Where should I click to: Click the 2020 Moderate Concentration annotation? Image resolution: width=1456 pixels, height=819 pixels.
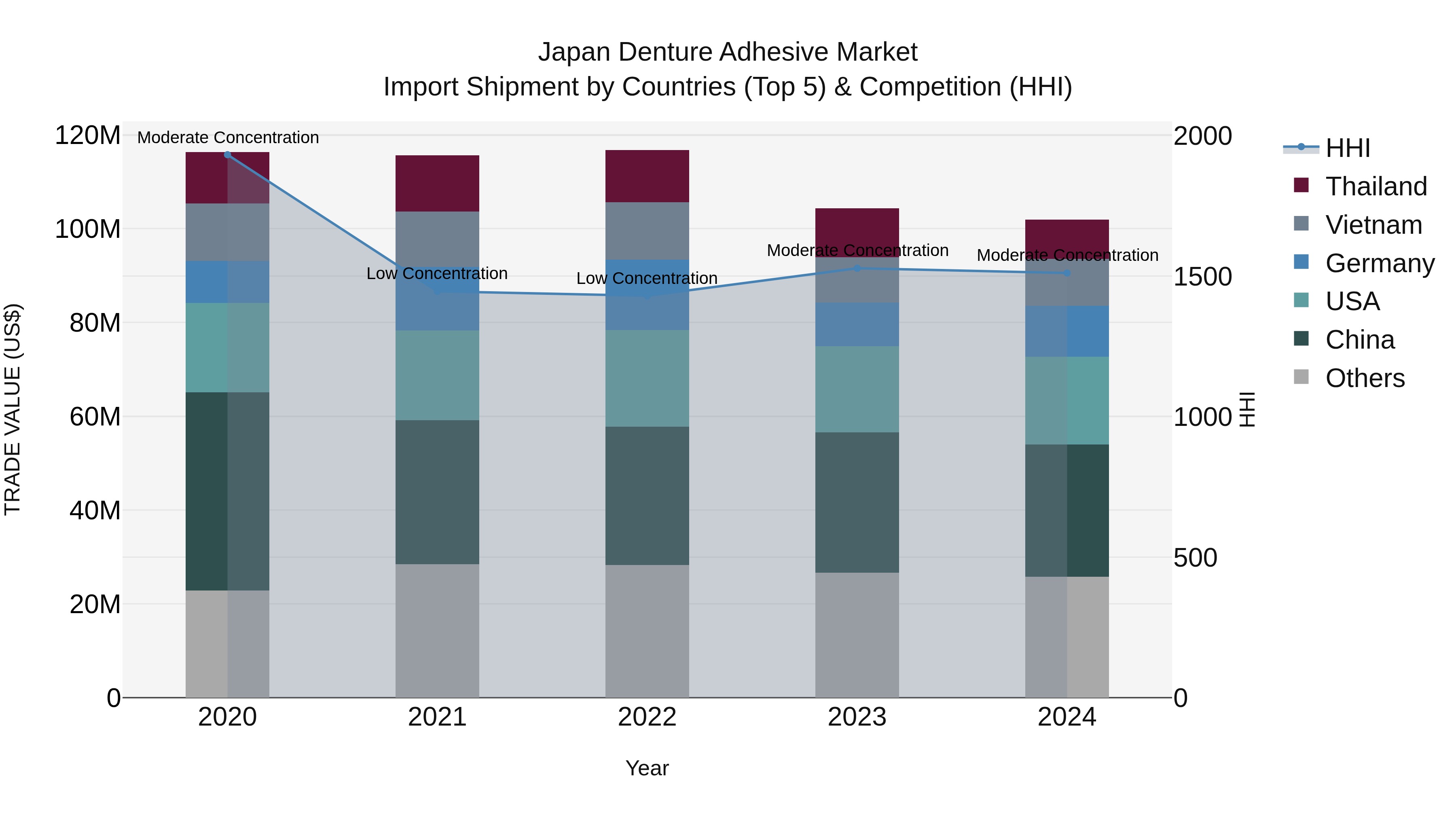point(229,138)
